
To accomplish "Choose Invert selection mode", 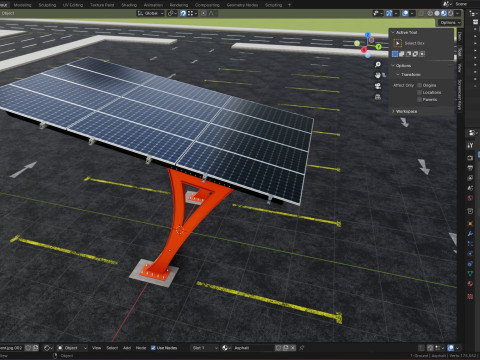I will (415, 54).
